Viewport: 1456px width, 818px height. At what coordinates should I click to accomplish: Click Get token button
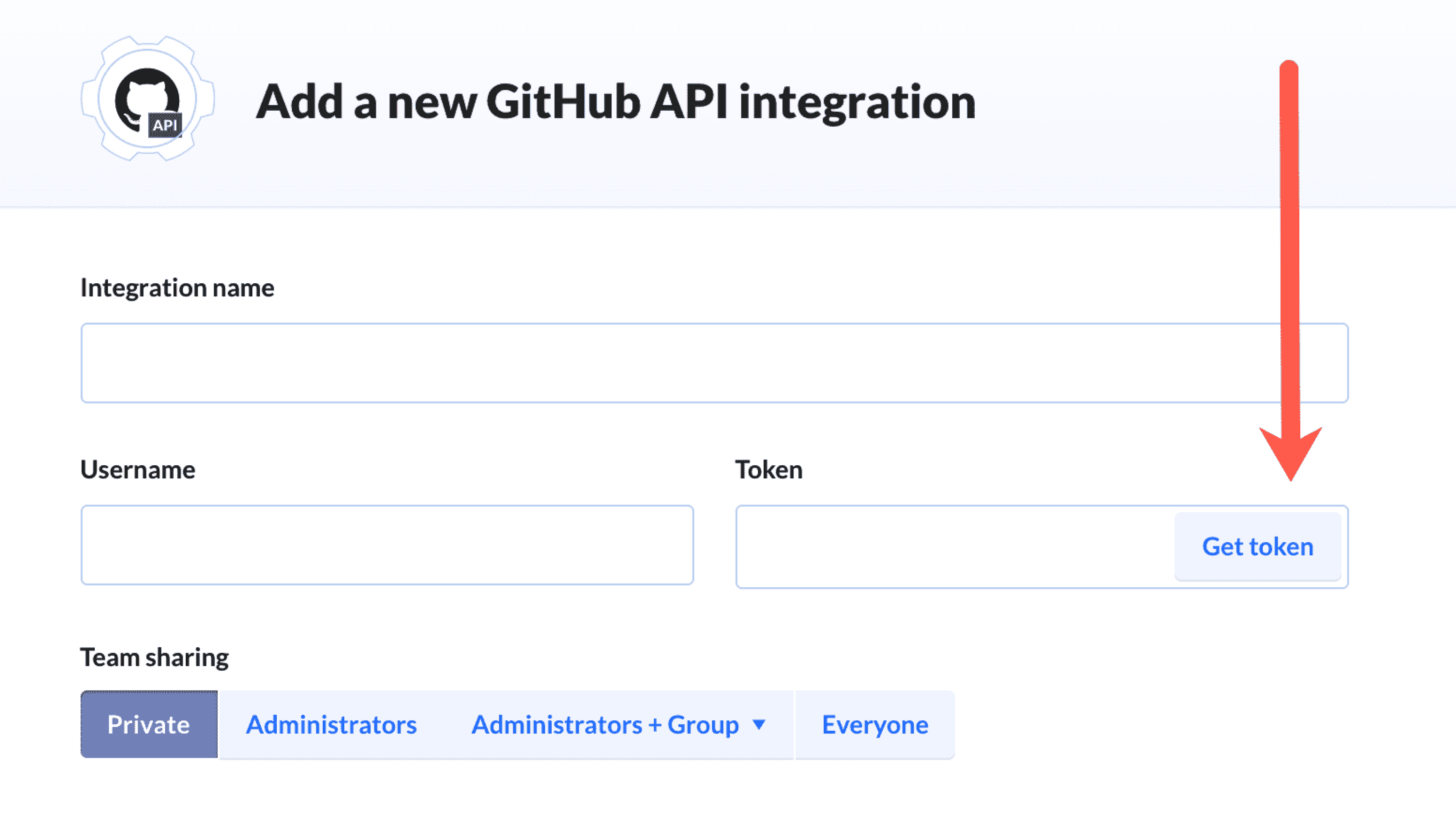click(x=1258, y=546)
